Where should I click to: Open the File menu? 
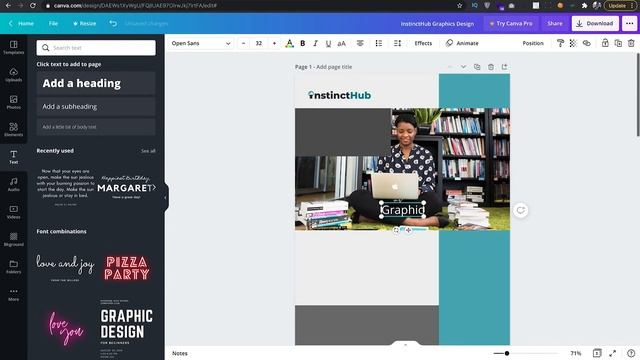tap(53, 24)
